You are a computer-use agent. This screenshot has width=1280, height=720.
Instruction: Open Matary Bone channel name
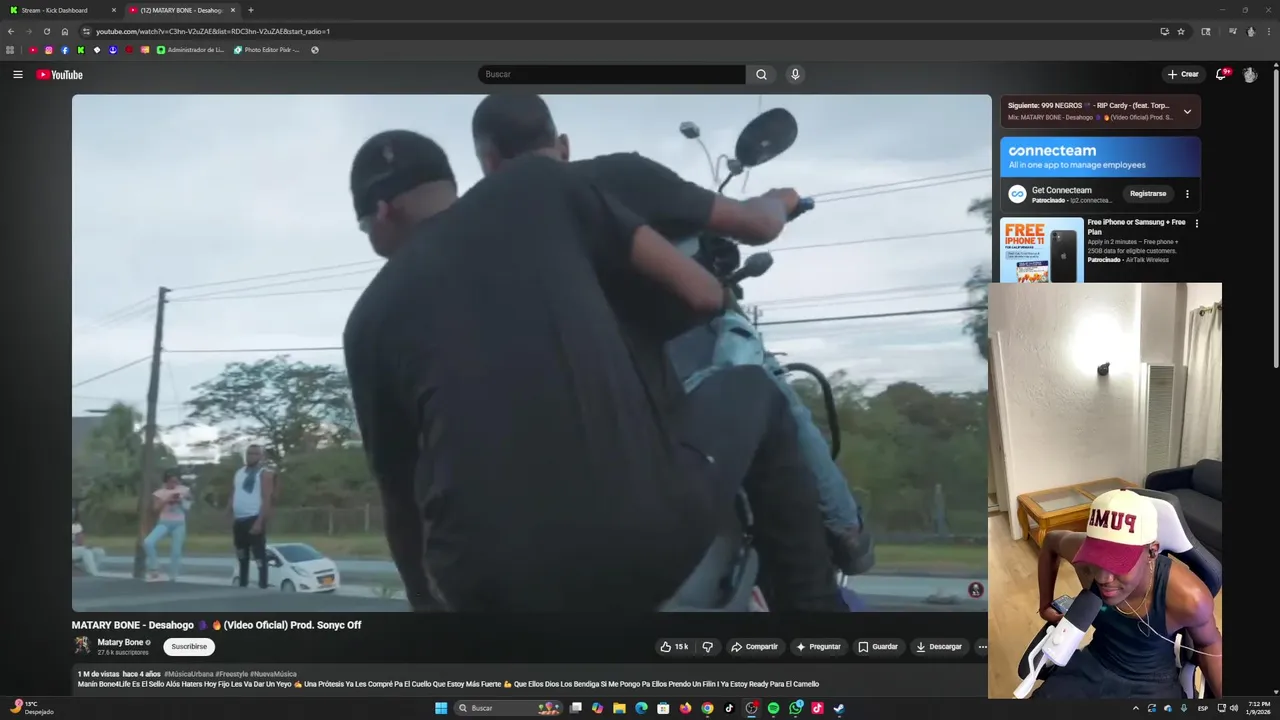pos(120,642)
